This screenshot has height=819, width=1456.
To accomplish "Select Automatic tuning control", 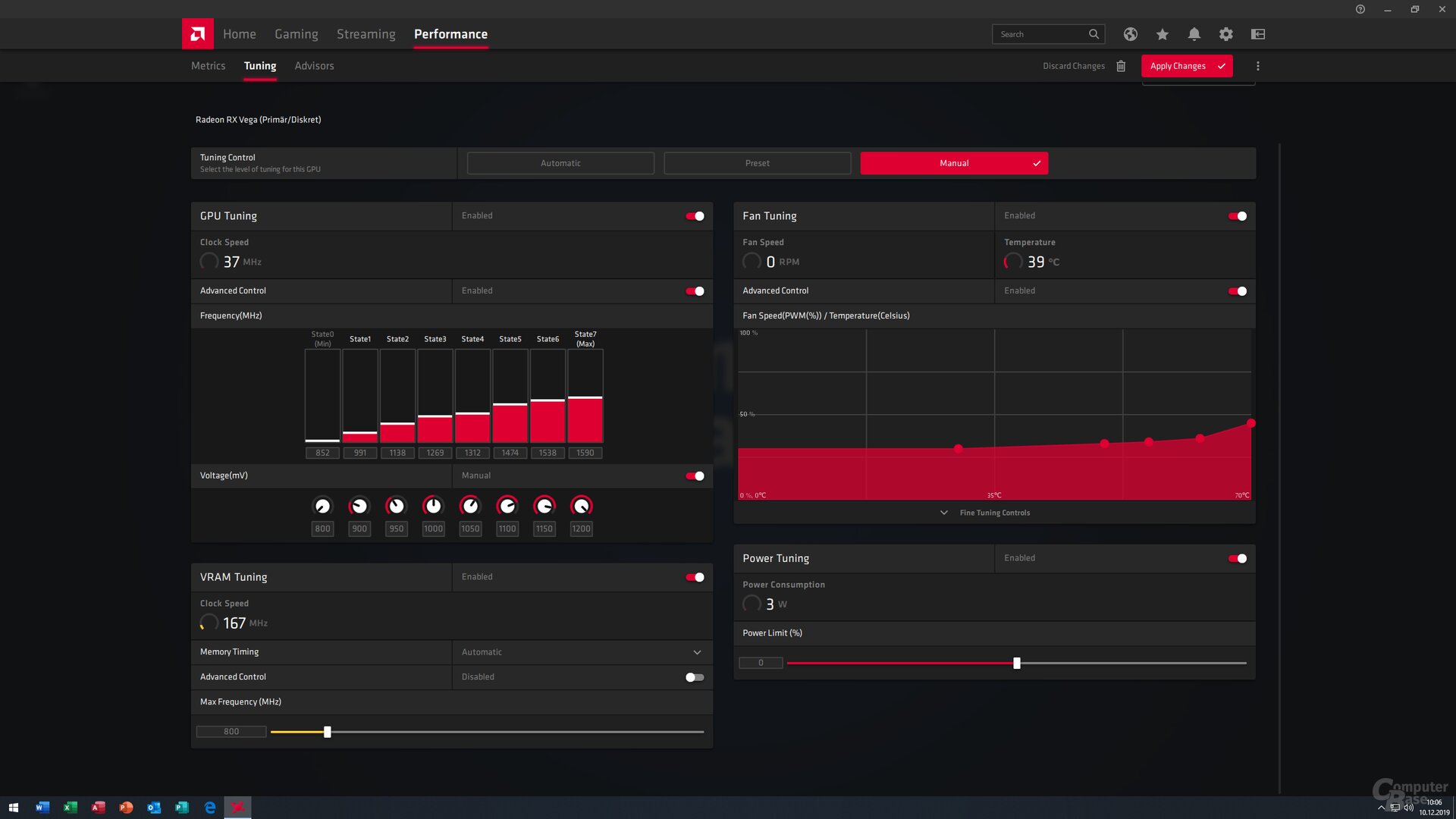I will tap(560, 163).
